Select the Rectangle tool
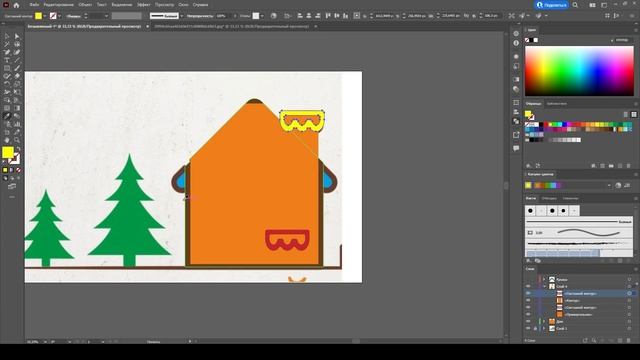This screenshot has width=640, height=360. (7, 68)
